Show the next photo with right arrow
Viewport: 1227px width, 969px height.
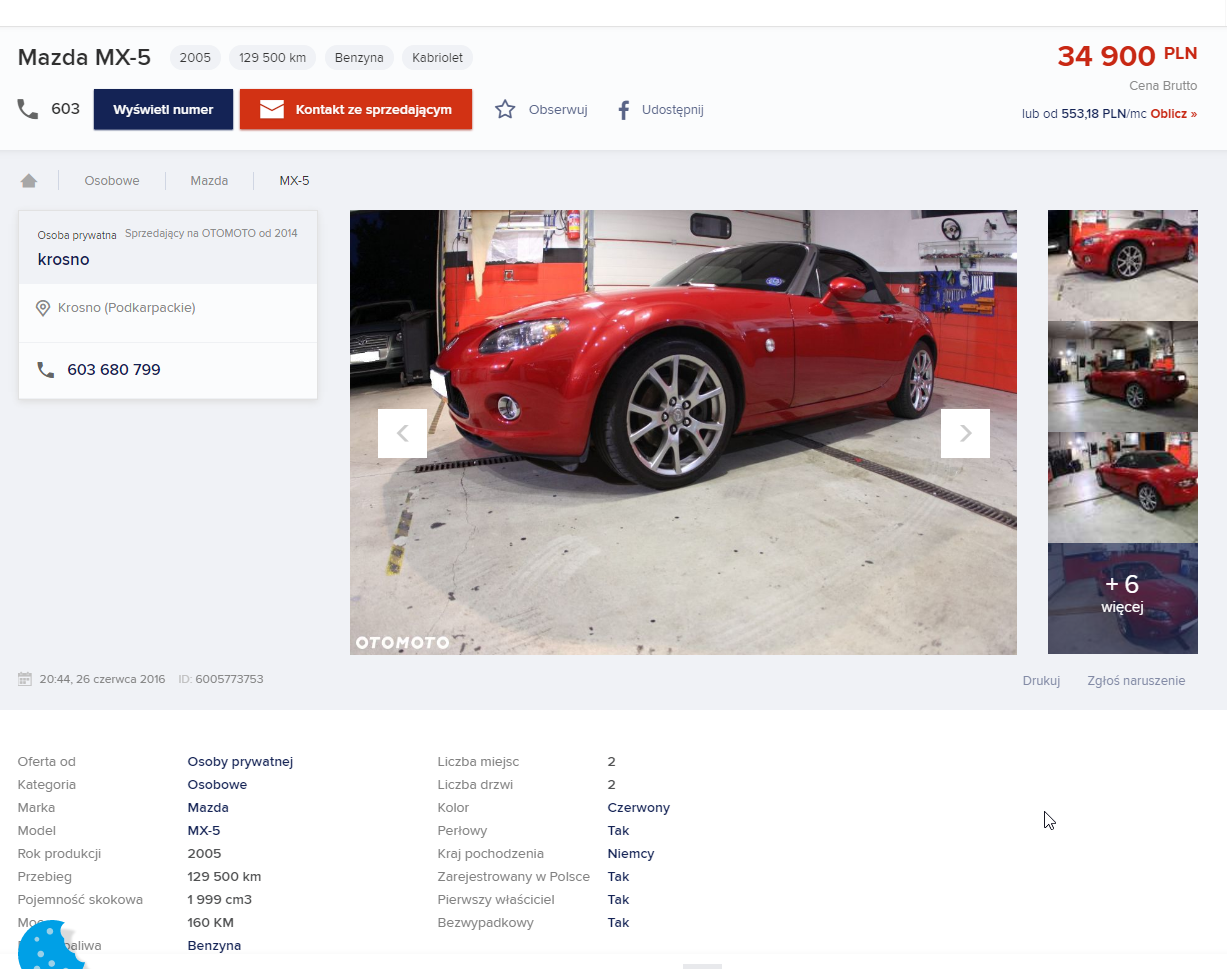tap(965, 433)
